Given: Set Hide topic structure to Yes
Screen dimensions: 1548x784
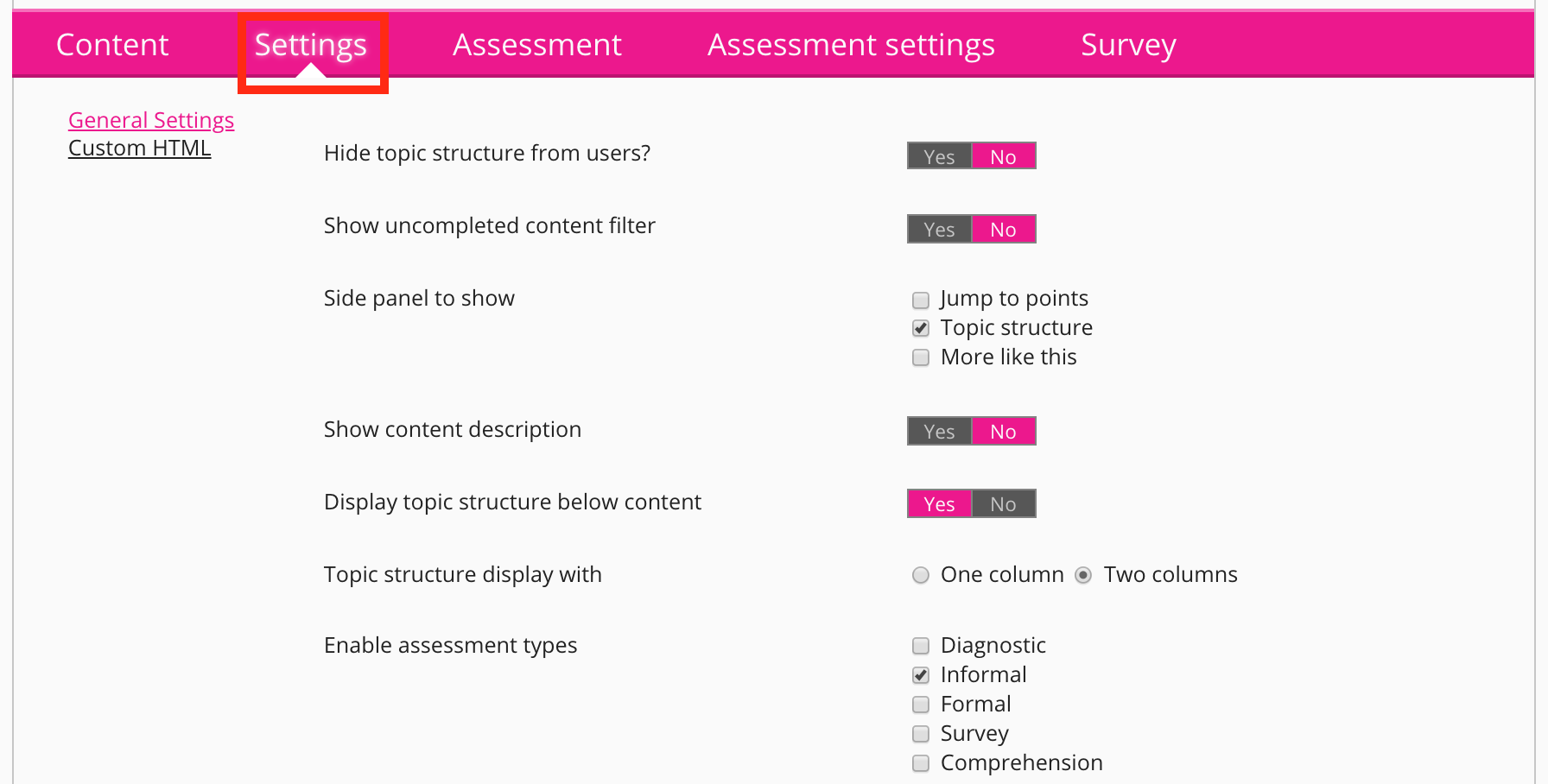Looking at the screenshot, I should [939, 156].
